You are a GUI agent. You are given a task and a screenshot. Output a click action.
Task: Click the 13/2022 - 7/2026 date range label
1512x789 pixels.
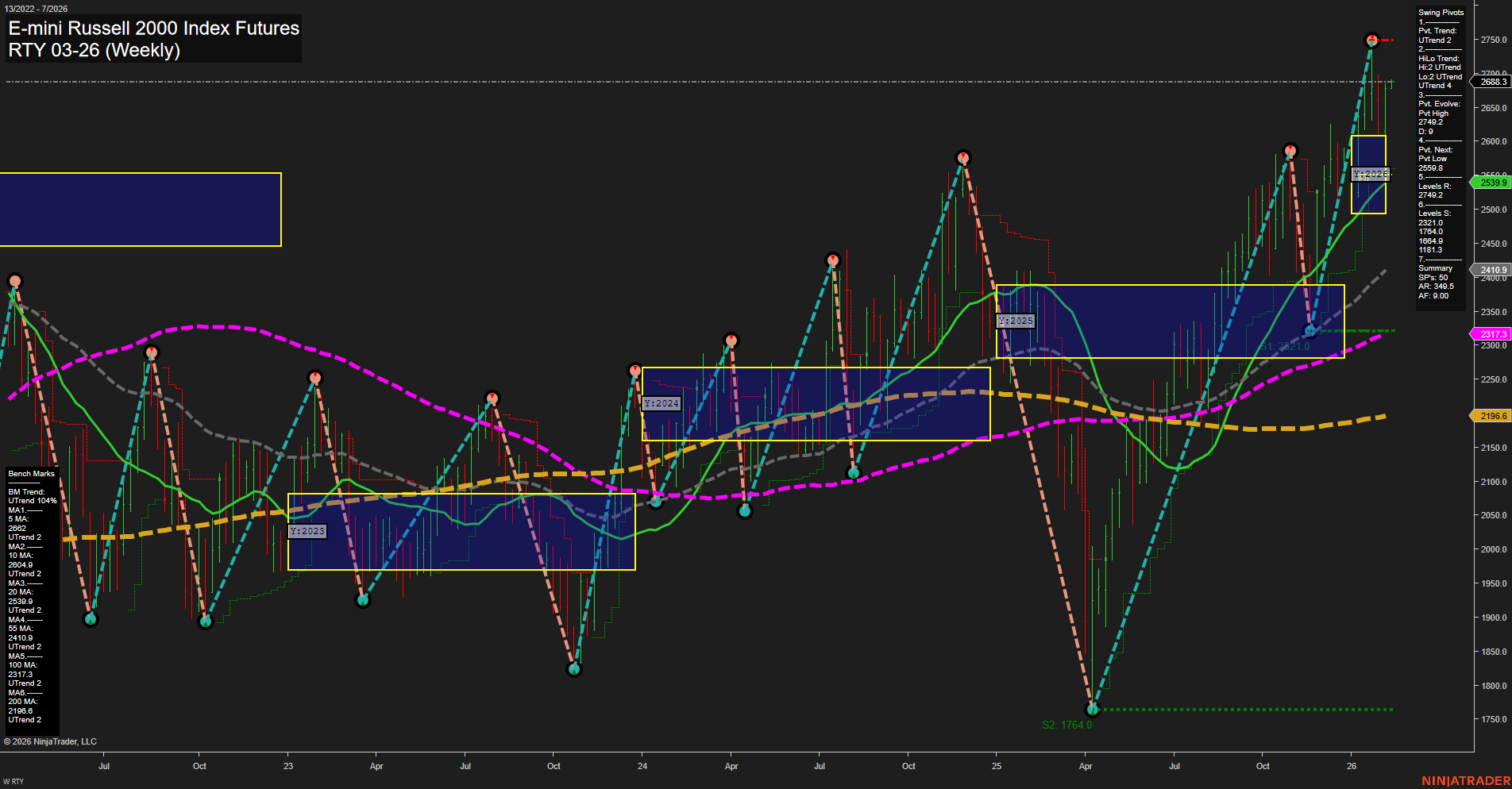[x=36, y=7]
